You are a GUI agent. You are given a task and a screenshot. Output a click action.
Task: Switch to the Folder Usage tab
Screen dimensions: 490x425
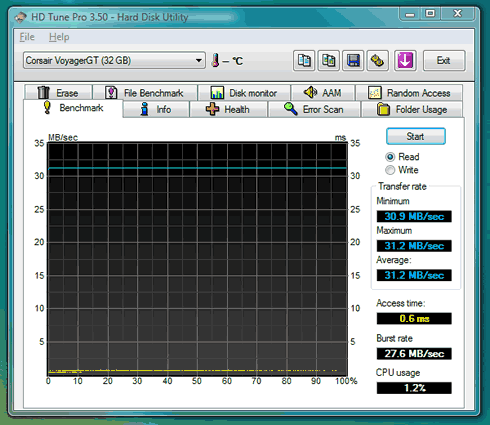(x=412, y=109)
